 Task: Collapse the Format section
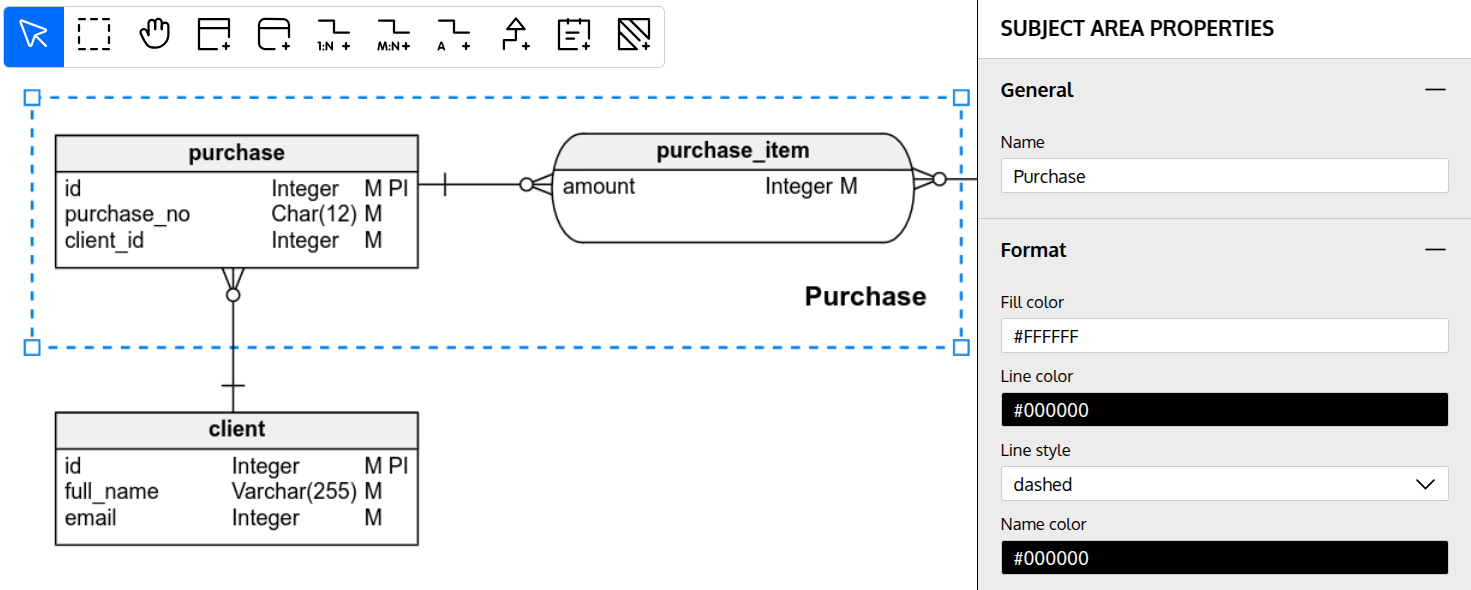pos(1435,250)
